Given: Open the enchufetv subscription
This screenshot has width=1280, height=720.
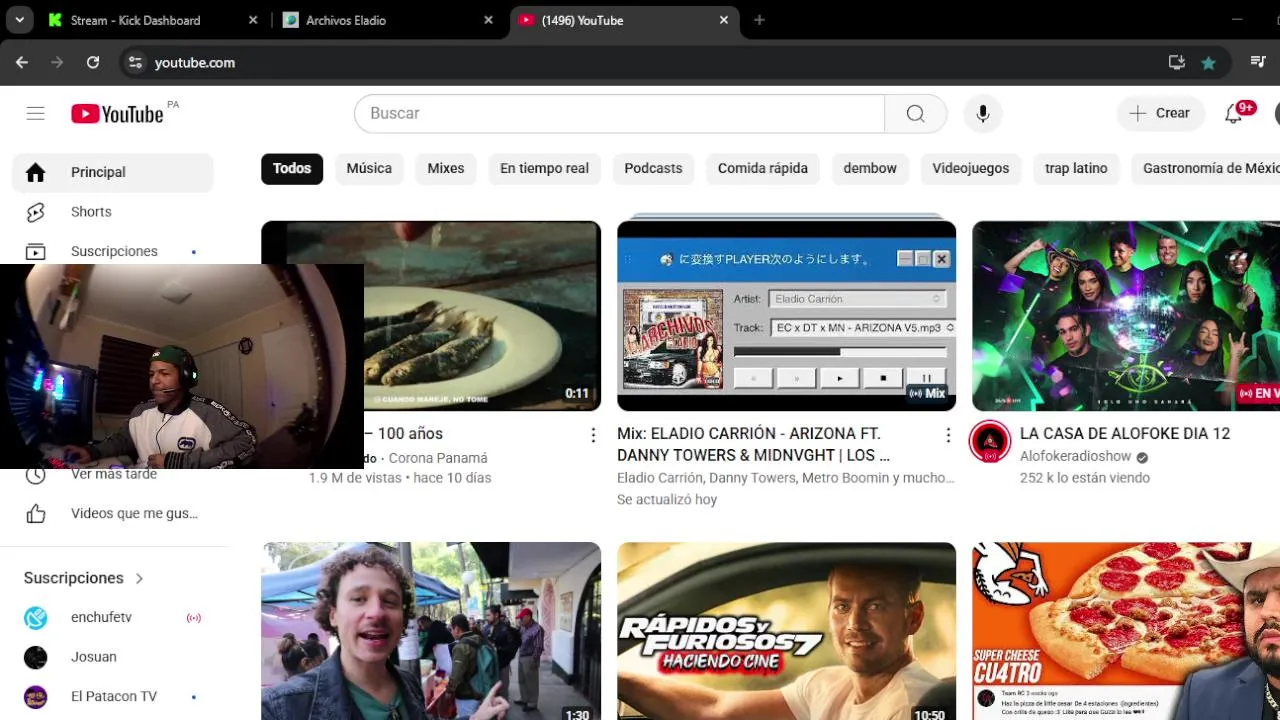Looking at the screenshot, I should (113, 618).
